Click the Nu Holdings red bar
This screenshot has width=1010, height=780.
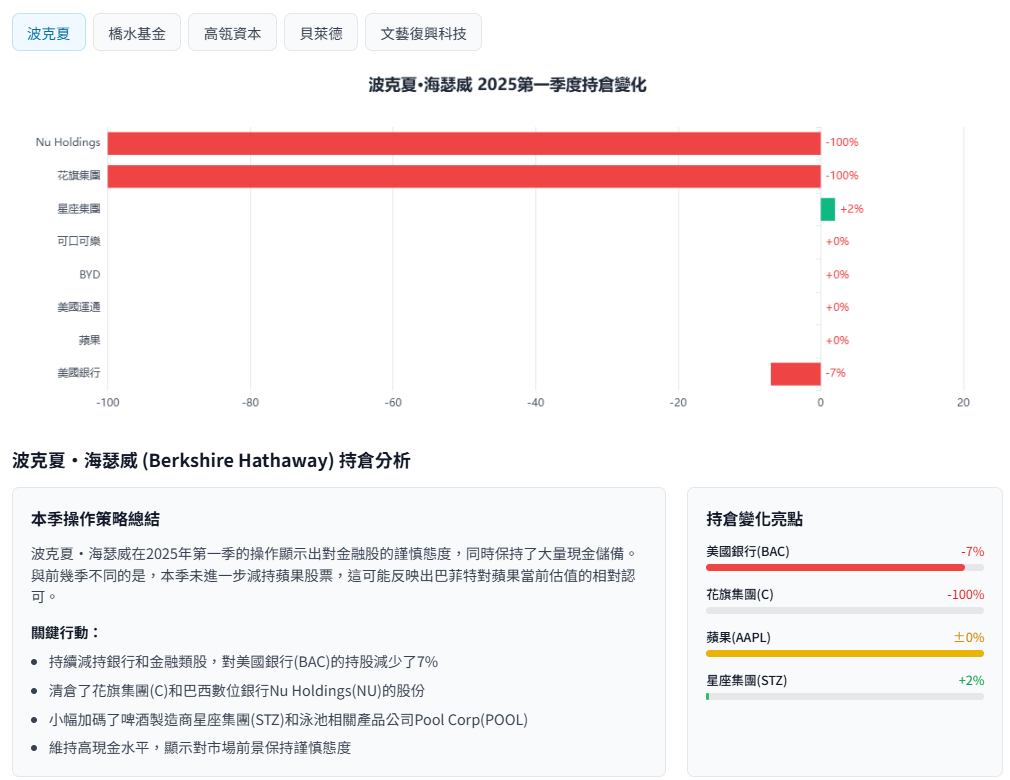click(x=464, y=143)
